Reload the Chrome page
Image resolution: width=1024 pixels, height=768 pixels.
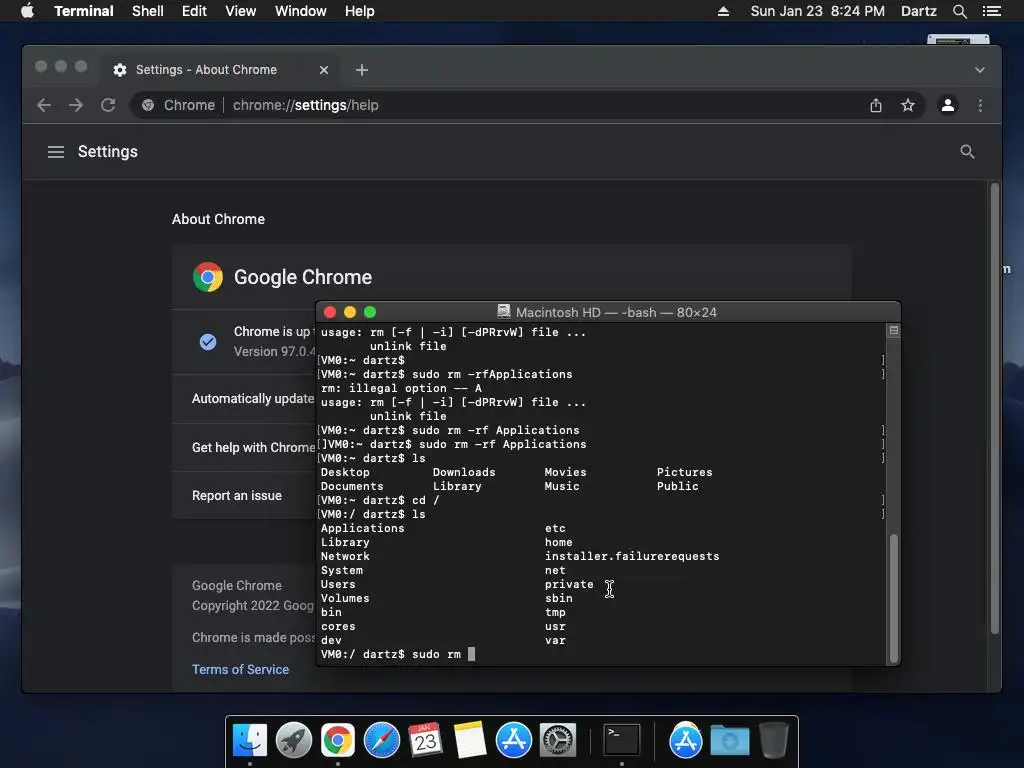pyautogui.click(x=108, y=105)
